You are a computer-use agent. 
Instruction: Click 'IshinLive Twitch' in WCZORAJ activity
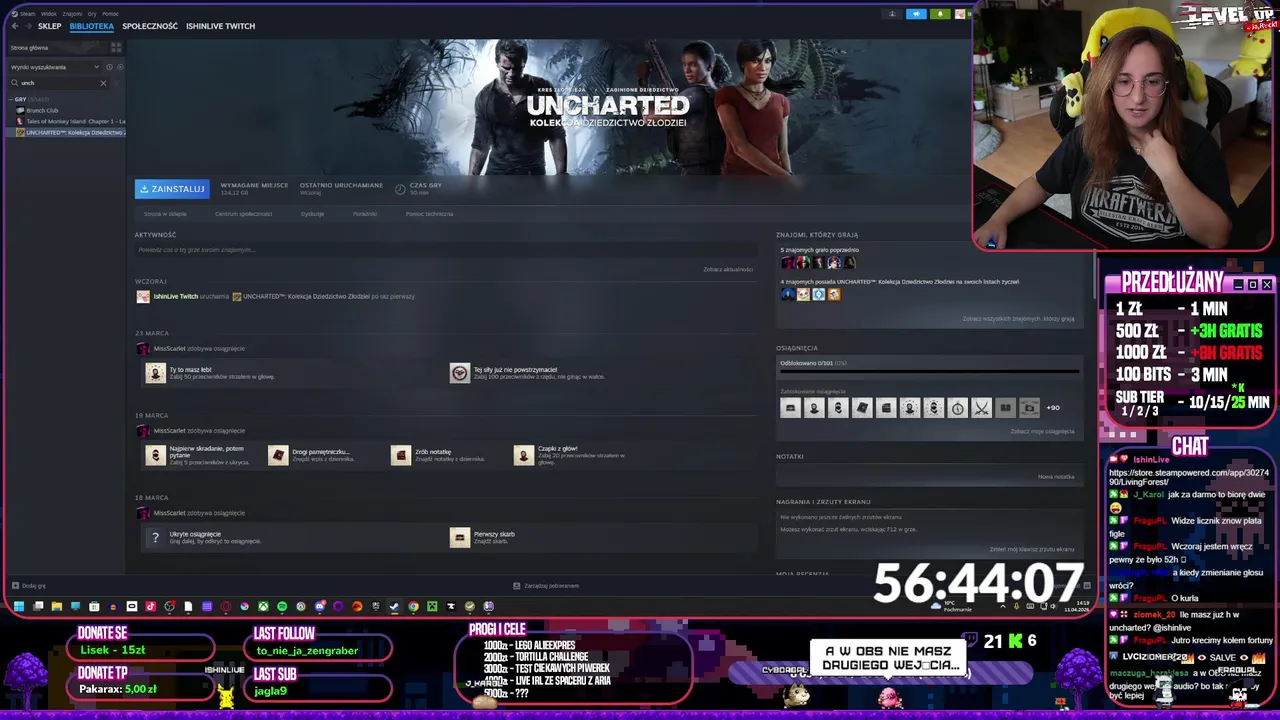pos(175,297)
